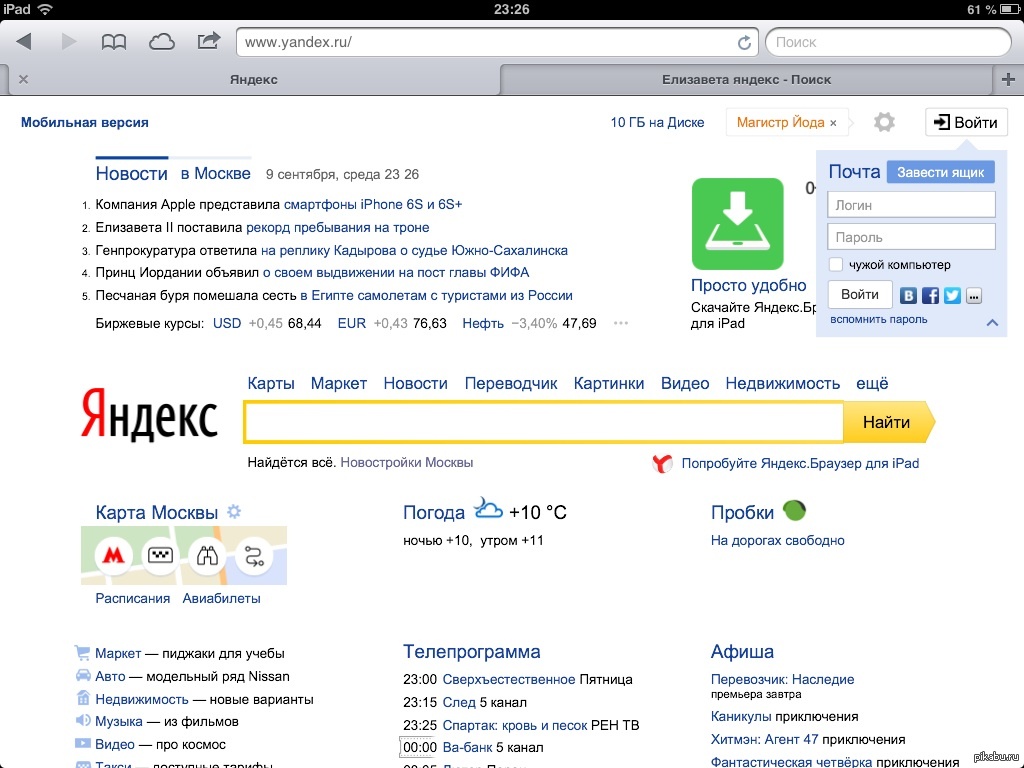The width and height of the screenshot is (1024, 768).
Task: Tap the Safari forward arrow
Action: (x=68, y=42)
